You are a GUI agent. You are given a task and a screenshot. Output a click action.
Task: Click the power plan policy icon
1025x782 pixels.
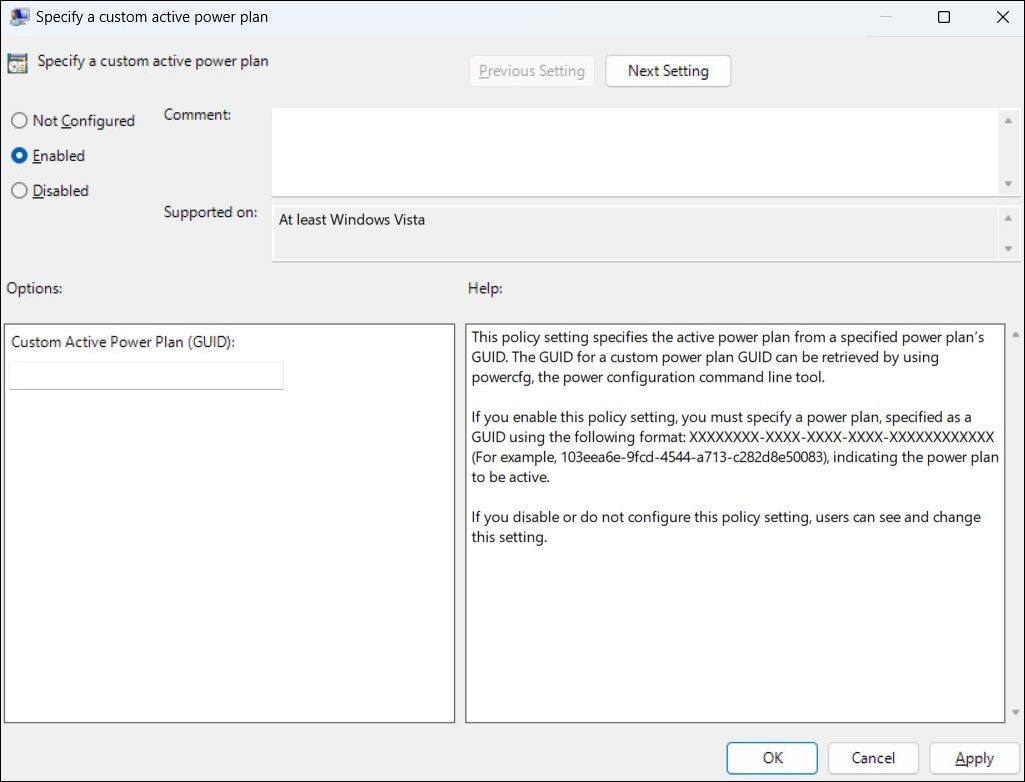point(16,61)
